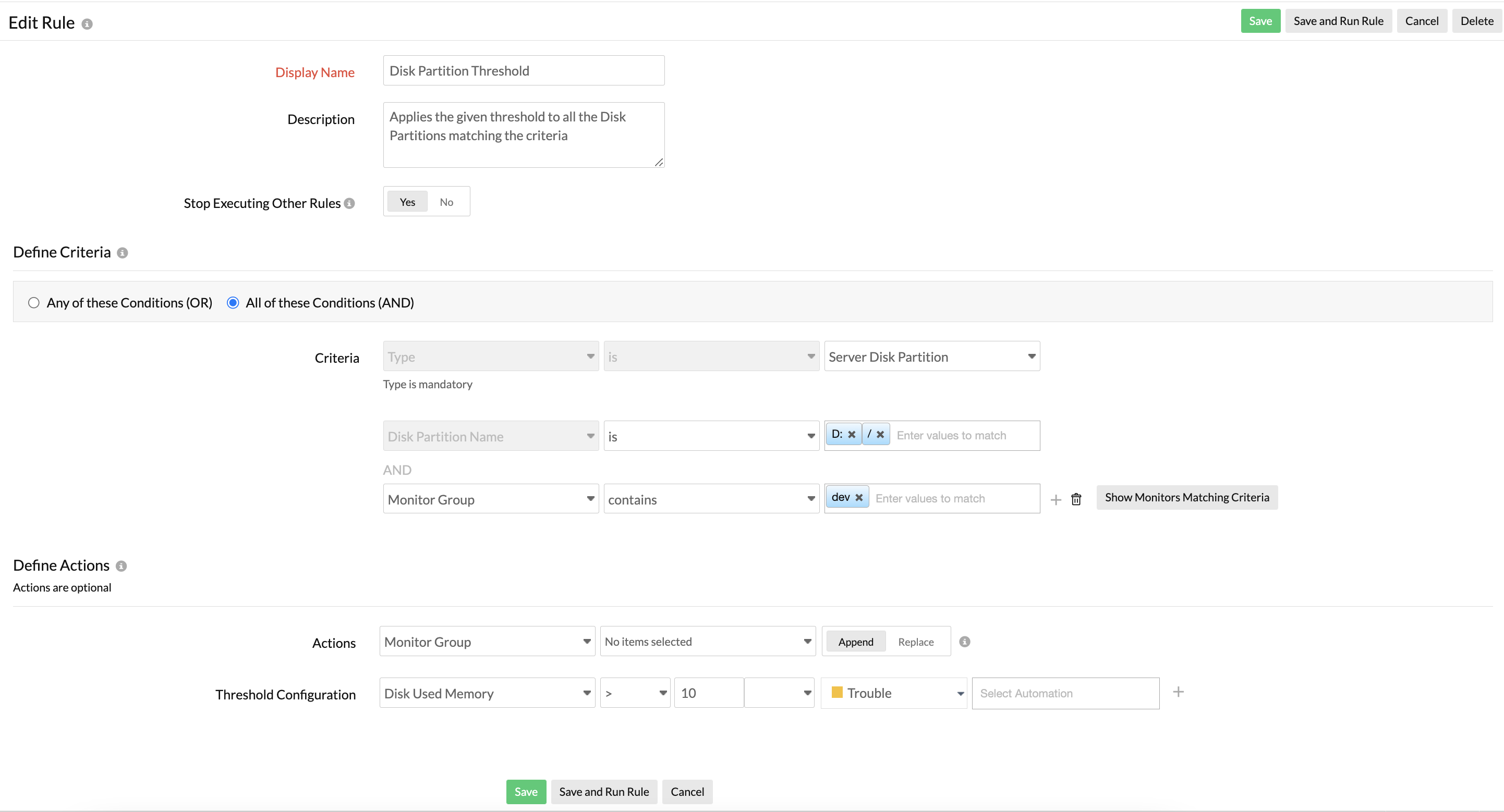Set Stop Executing Other Rules to No
1504x812 pixels.
[446, 202]
